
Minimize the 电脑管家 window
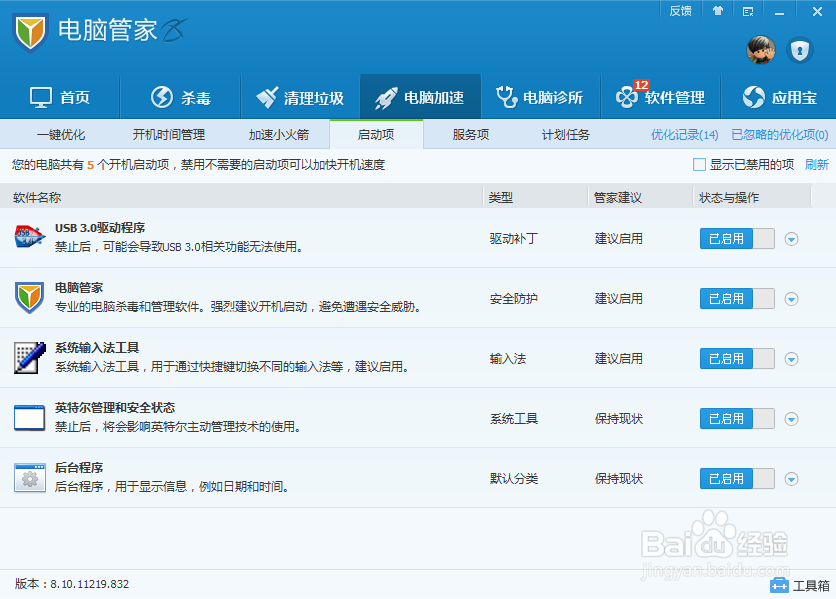click(x=779, y=11)
